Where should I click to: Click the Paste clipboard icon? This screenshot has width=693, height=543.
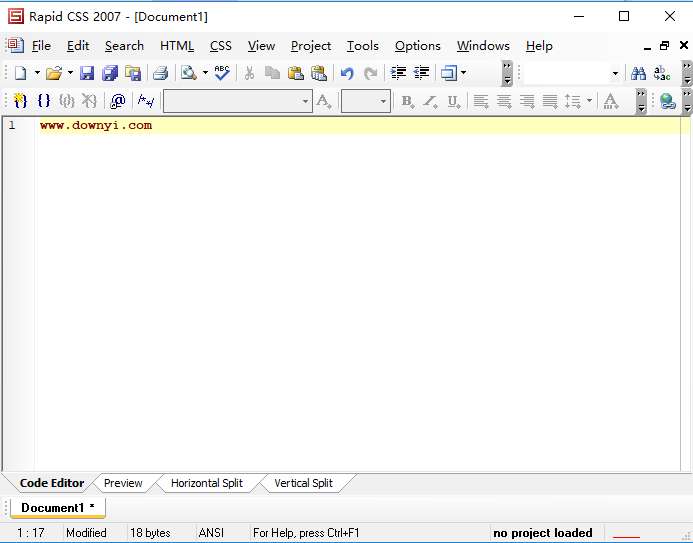pyautogui.click(x=296, y=73)
